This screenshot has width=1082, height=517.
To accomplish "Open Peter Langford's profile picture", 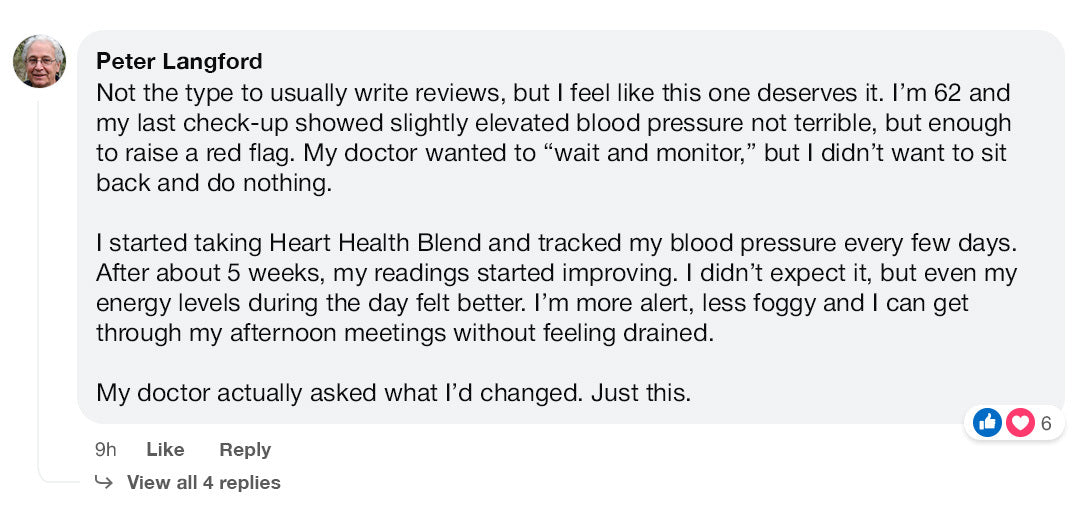I will click(x=39, y=61).
